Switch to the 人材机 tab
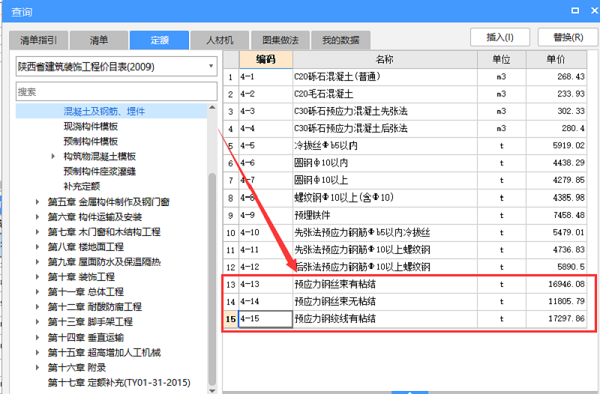 [x=220, y=40]
